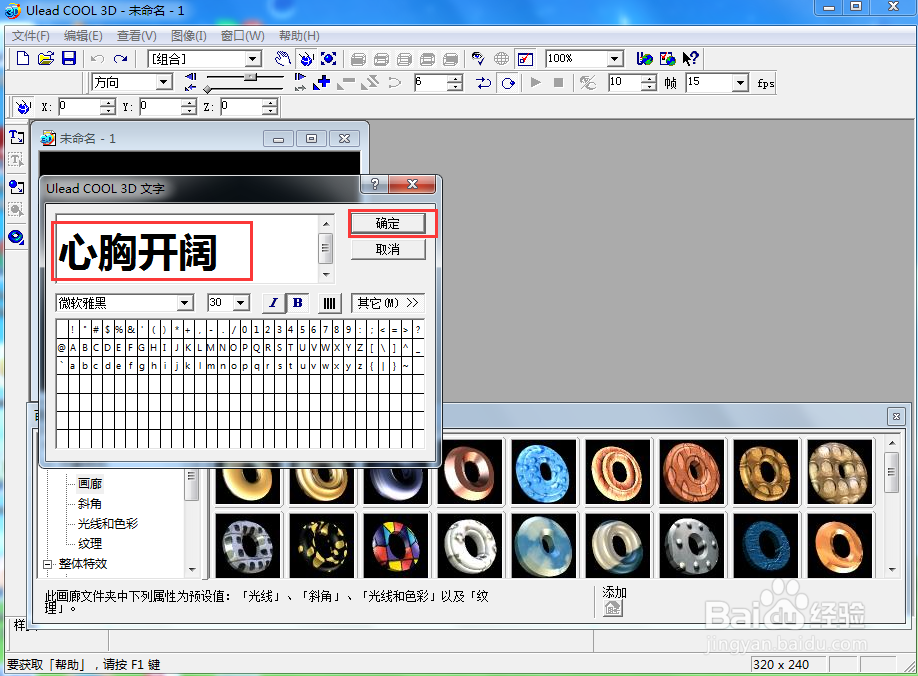This screenshot has height=676, width=918.
Task: Click the edit graphics tool in sidebar
Action: coord(16,210)
